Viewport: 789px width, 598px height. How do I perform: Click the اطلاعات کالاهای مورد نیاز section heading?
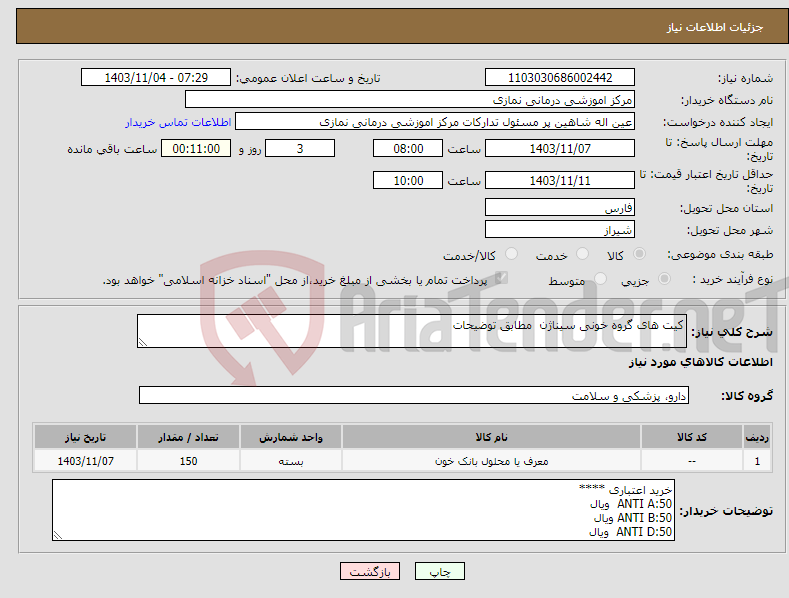701,362
